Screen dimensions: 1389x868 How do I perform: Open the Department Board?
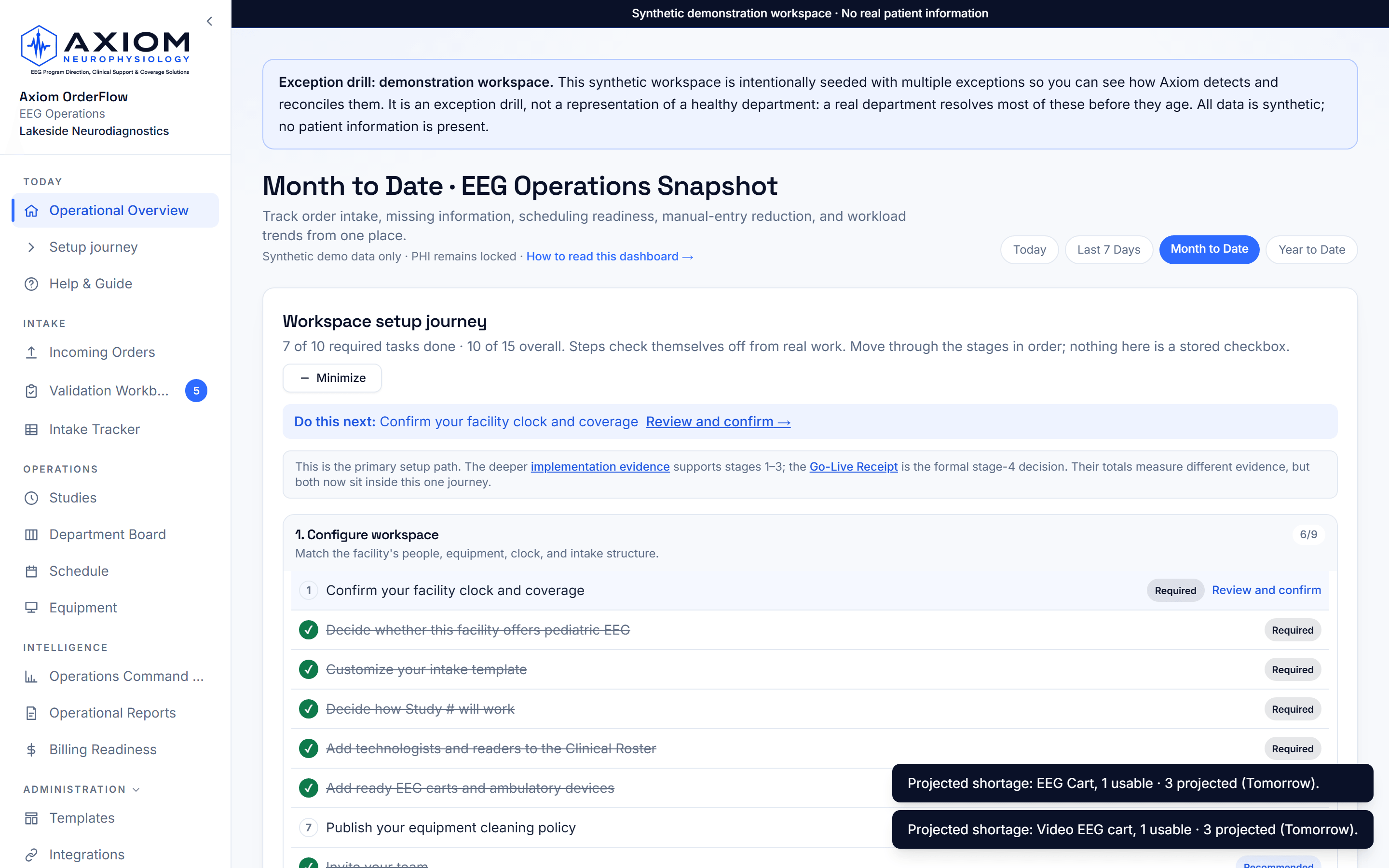[115, 535]
